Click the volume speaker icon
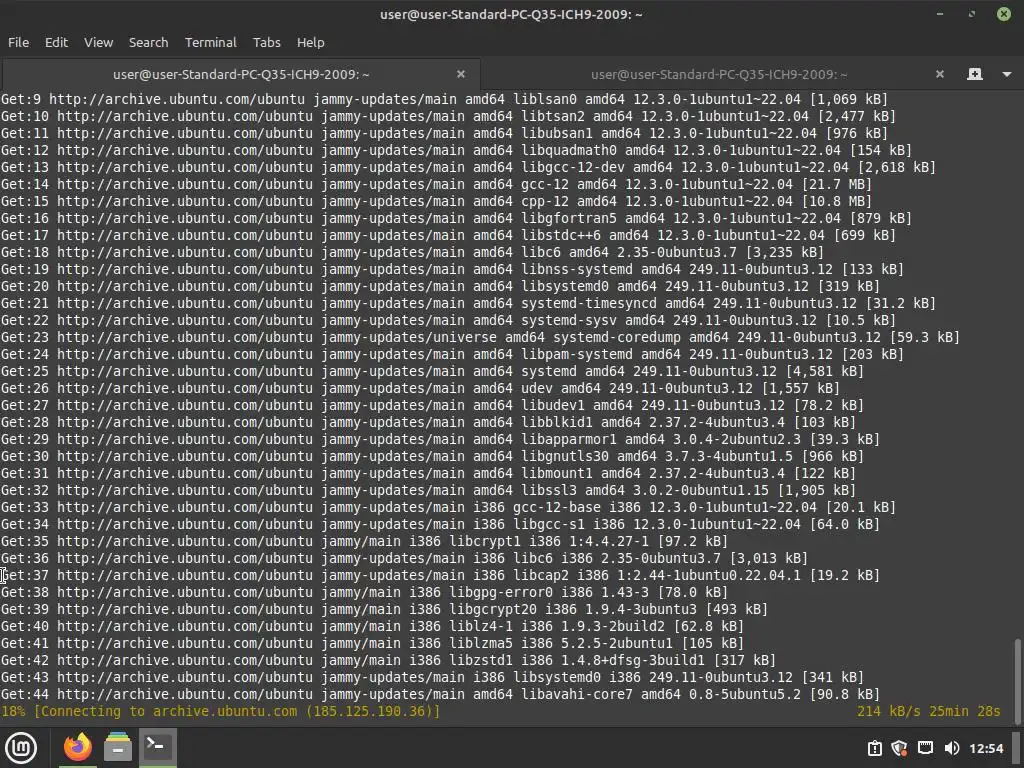This screenshot has height=768, width=1024. click(x=952, y=748)
